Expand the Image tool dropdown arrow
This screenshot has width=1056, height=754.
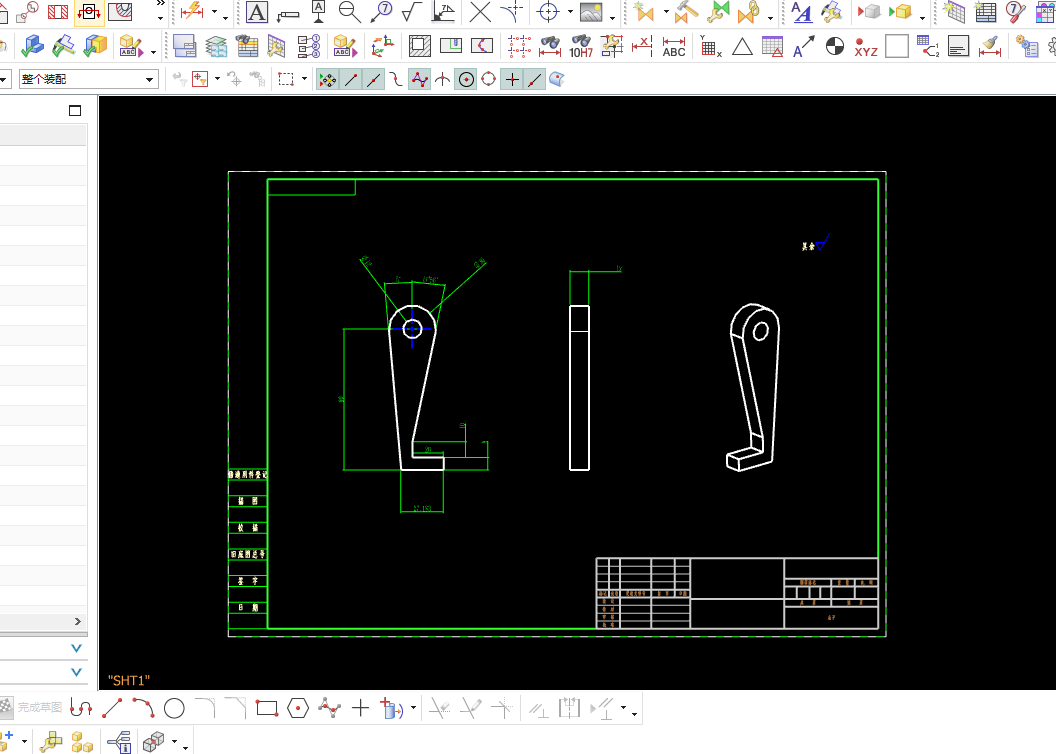click(x=612, y=16)
